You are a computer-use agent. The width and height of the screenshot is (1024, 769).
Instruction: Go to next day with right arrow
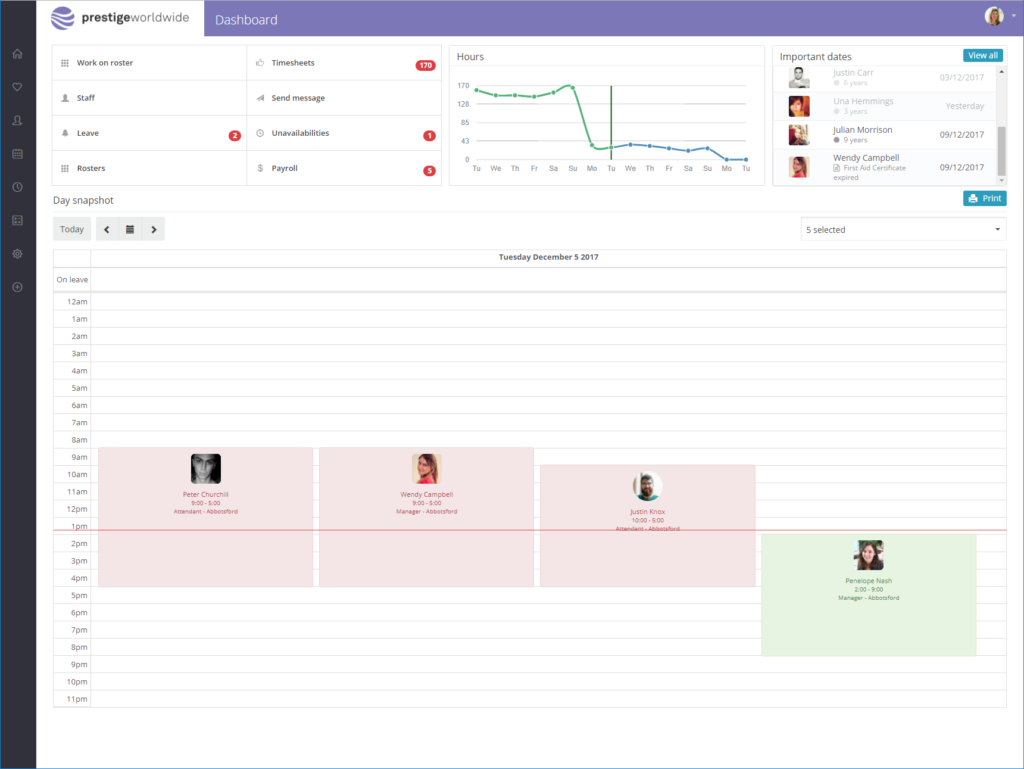(x=153, y=229)
